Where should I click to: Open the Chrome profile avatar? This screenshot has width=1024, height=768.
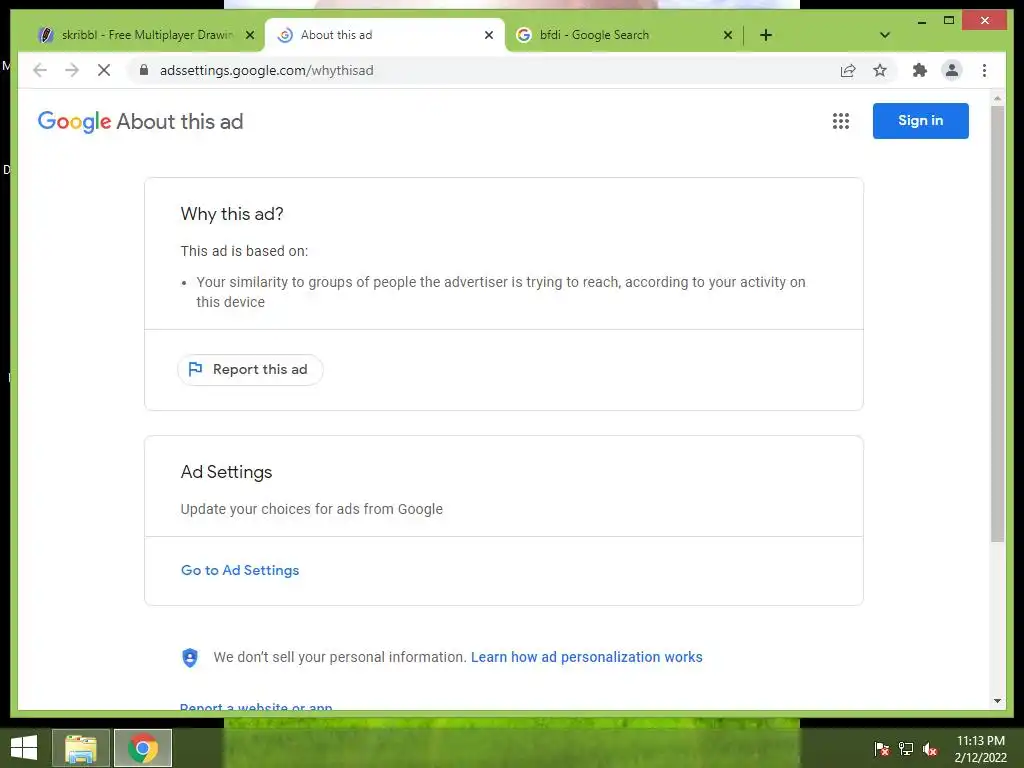point(952,70)
